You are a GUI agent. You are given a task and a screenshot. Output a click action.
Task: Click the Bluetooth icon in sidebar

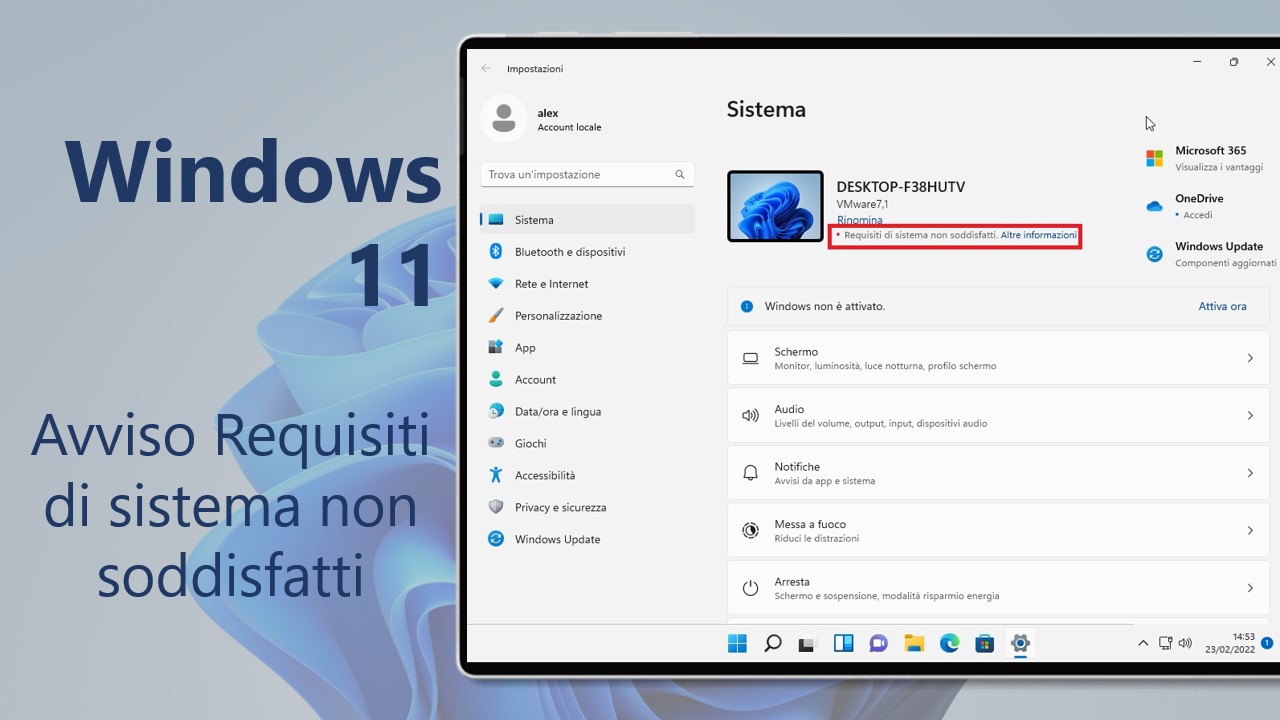point(495,252)
